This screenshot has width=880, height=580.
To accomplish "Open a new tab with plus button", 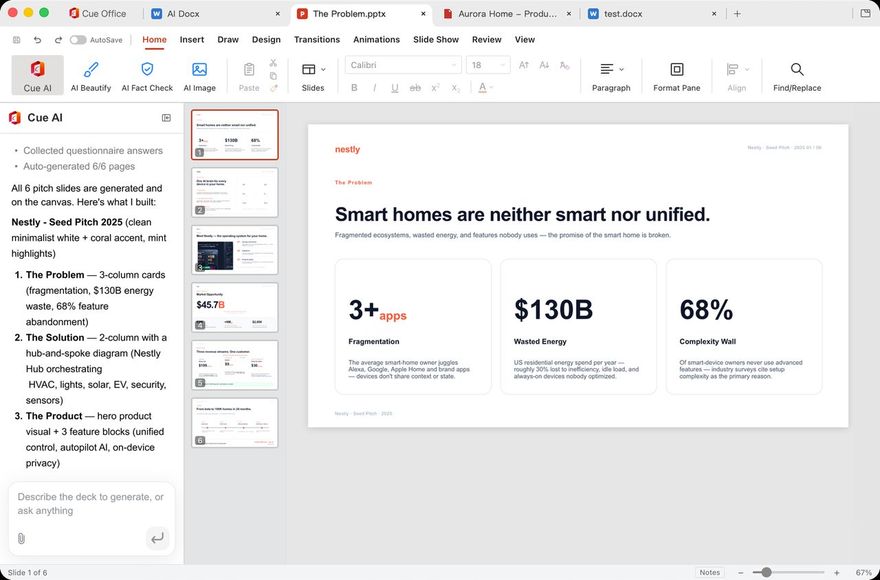I will coord(737,13).
